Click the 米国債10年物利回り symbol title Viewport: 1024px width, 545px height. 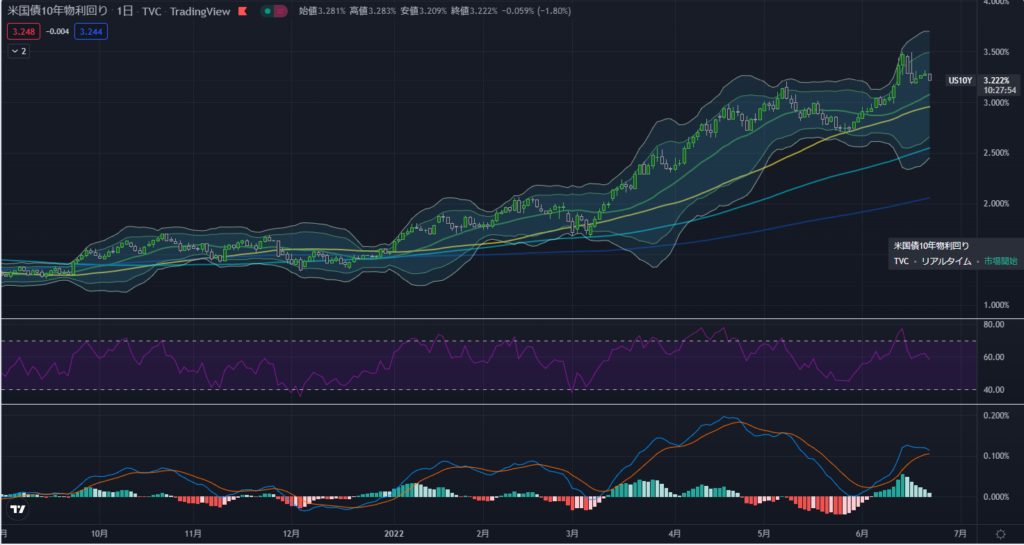56,11
